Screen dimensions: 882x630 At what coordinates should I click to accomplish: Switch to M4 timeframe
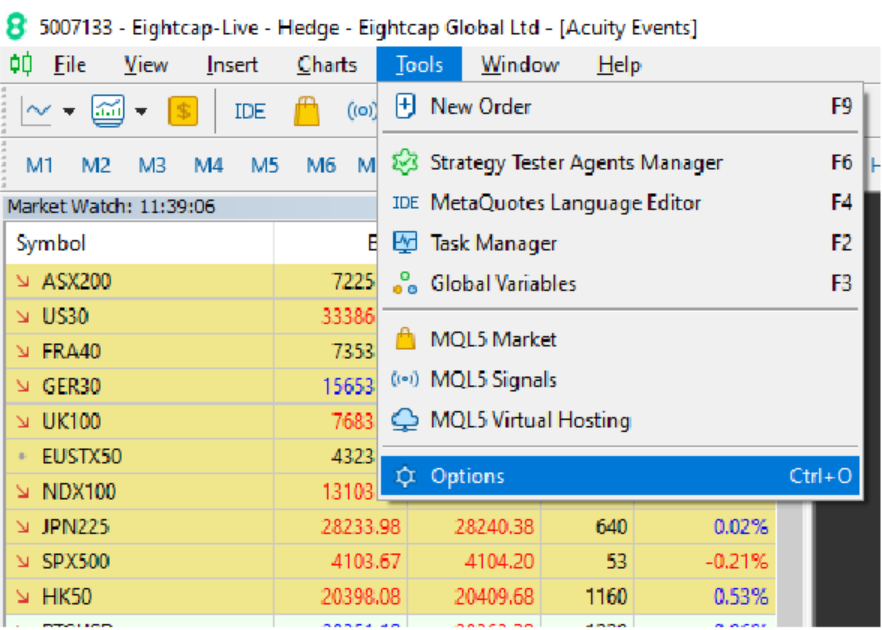click(x=208, y=165)
